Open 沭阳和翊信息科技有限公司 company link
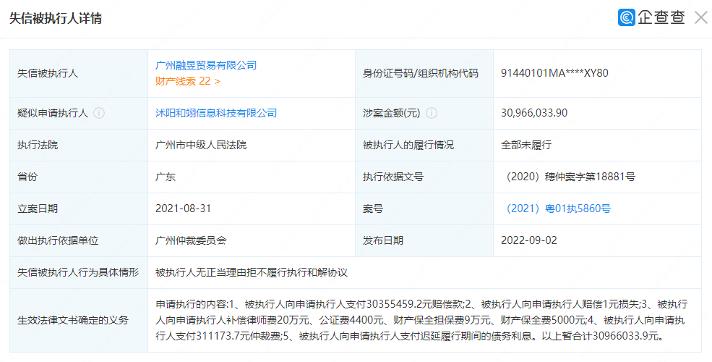 point(216,113)
